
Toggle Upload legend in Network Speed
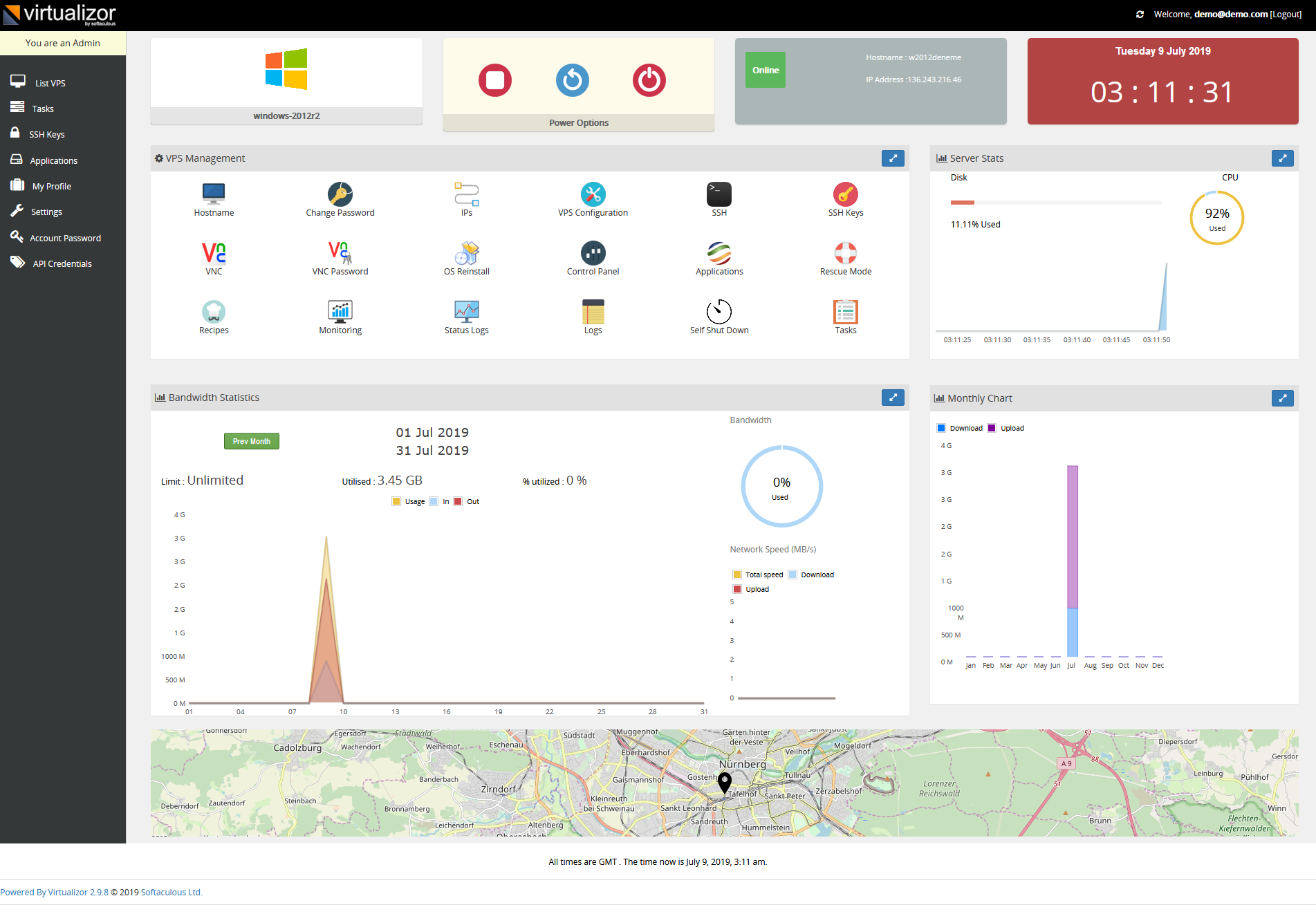click(x=737, y=589)
